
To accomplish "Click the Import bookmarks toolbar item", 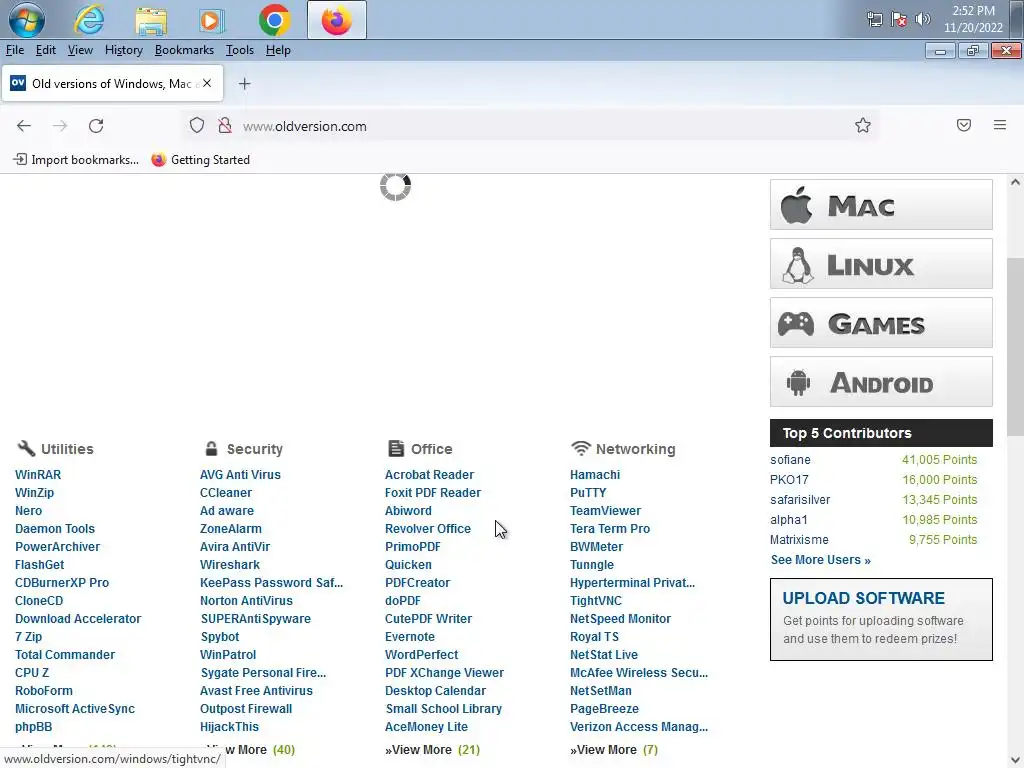I will pyautogui.click(x=76, y=160).
